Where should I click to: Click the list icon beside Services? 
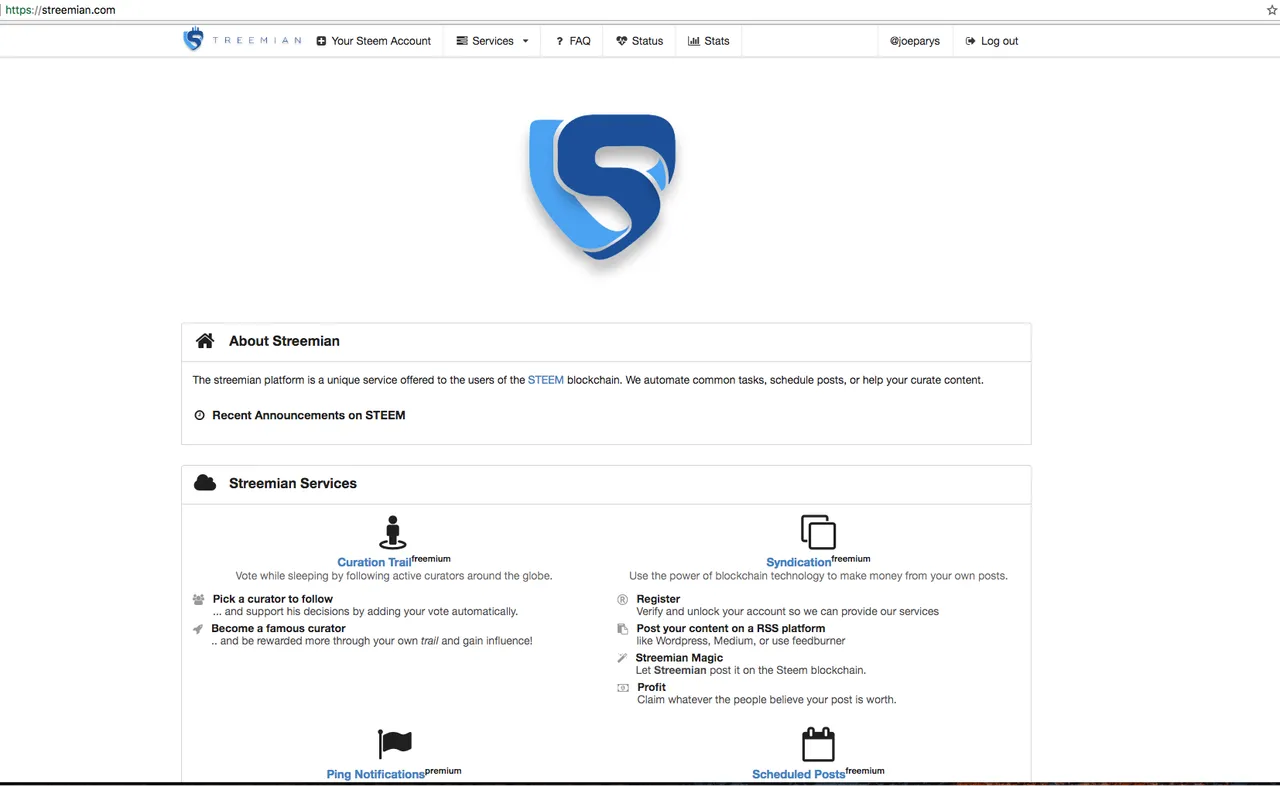(462, 41)
